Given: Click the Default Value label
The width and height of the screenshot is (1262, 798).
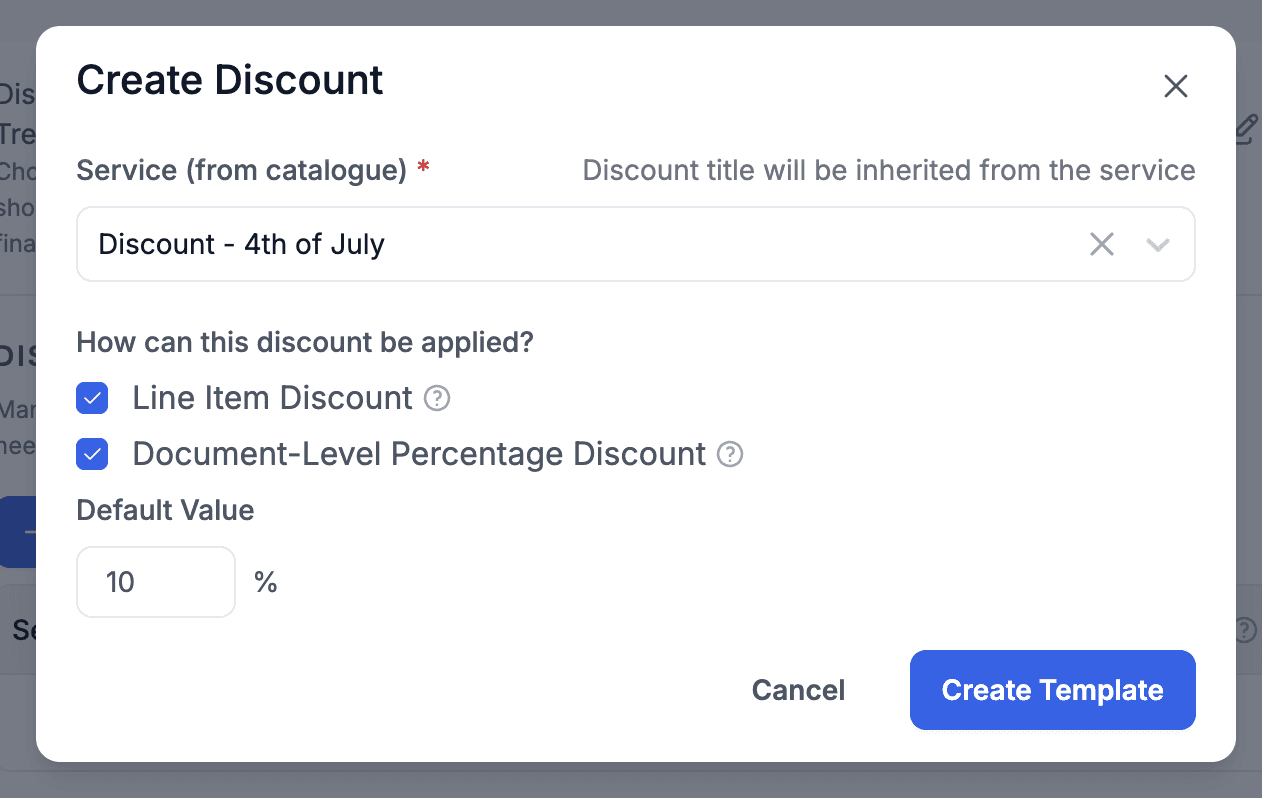Looking at the screenshot, I should tap(165, 511).
